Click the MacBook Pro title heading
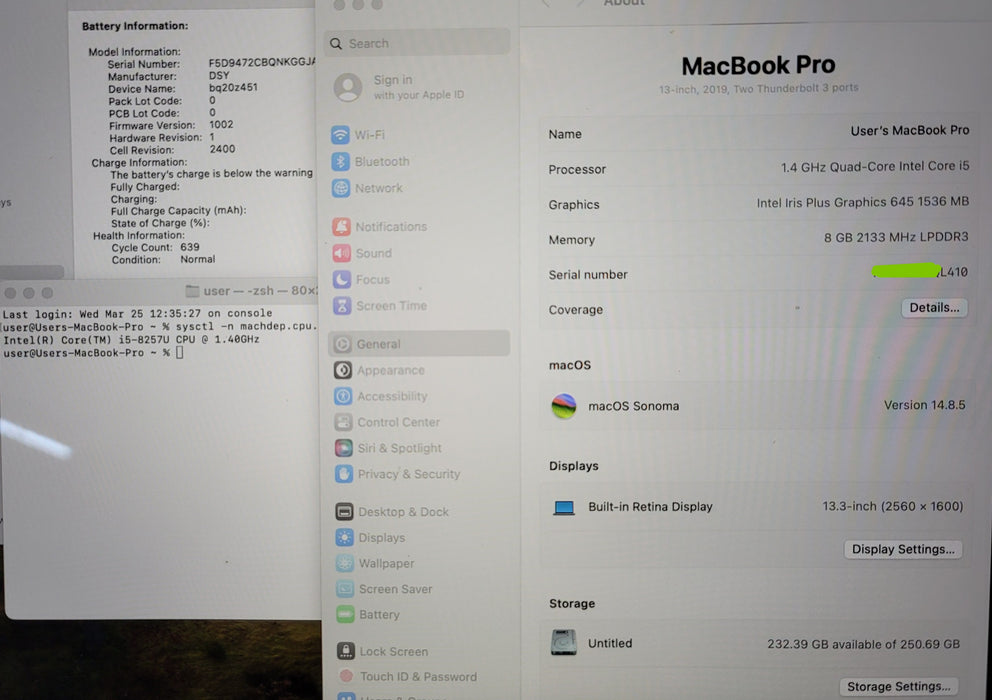This screenshot has width=992, height=700. click(x=758, y=65)
